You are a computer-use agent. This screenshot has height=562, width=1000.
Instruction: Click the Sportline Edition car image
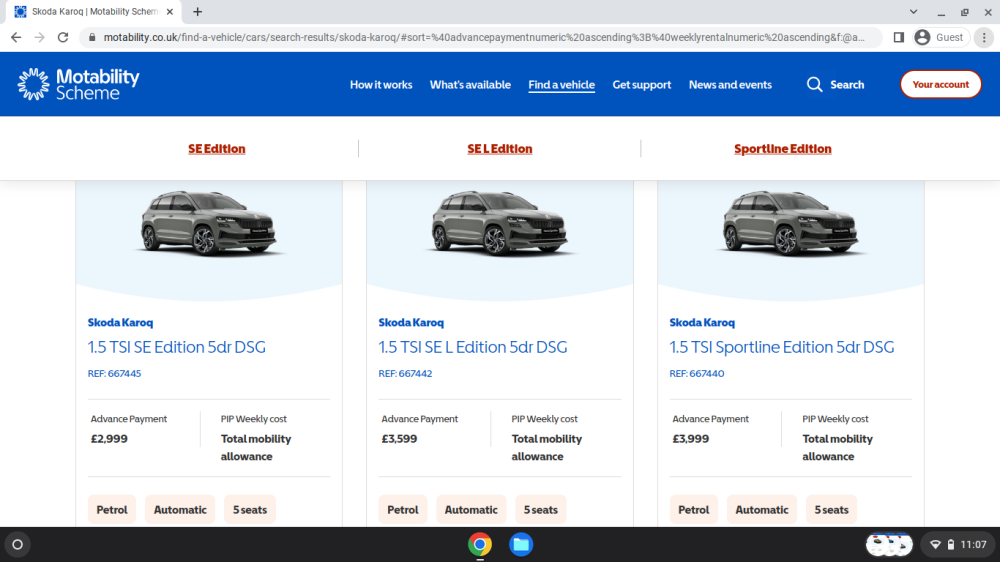point(790,223)
